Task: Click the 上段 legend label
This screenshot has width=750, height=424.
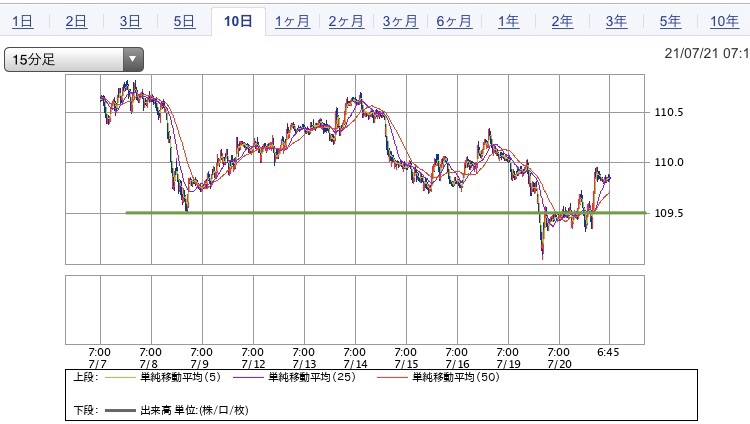Action: (x=86, y=377)
